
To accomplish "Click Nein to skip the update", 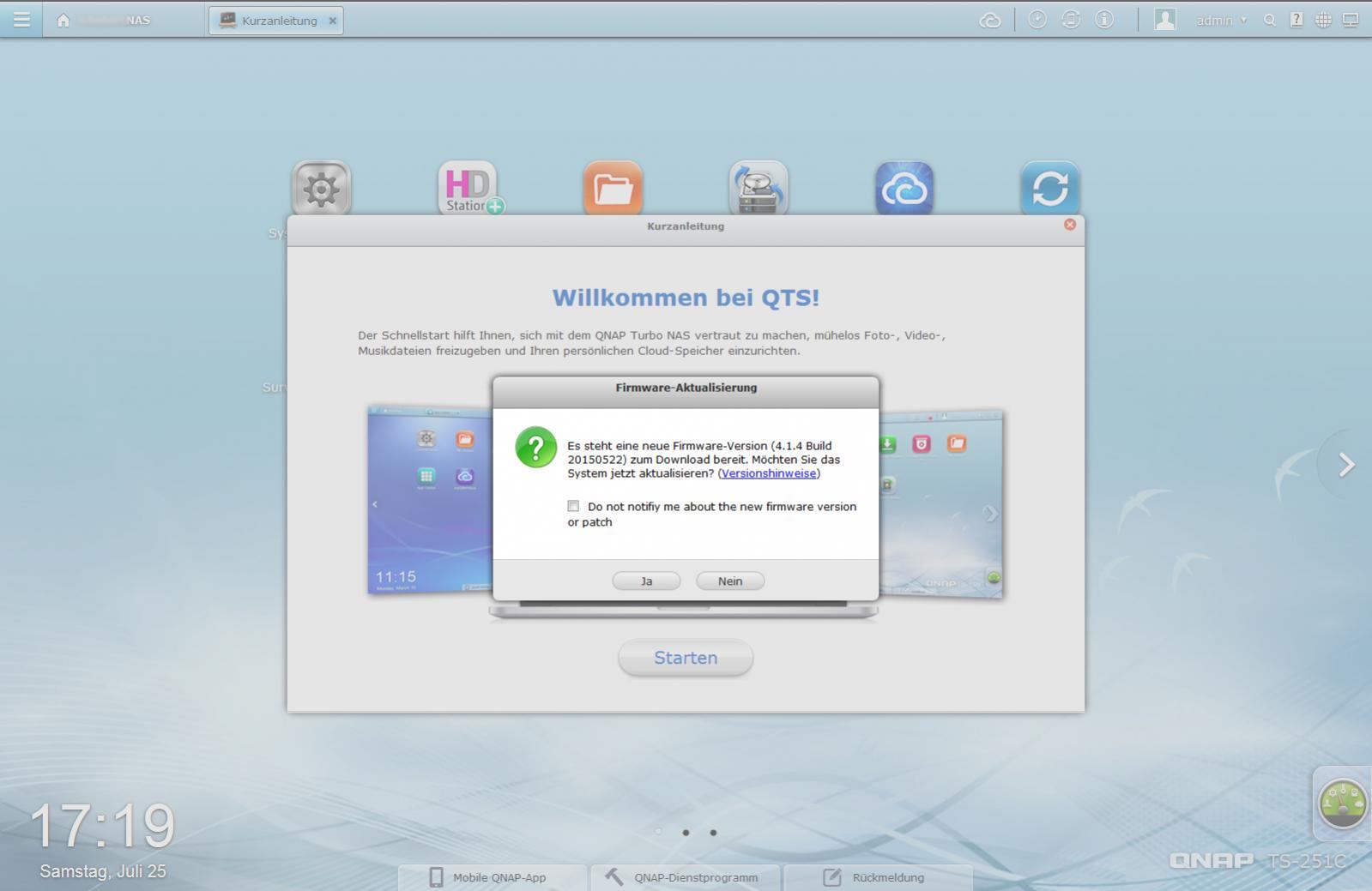I will (x=730, y=581).
